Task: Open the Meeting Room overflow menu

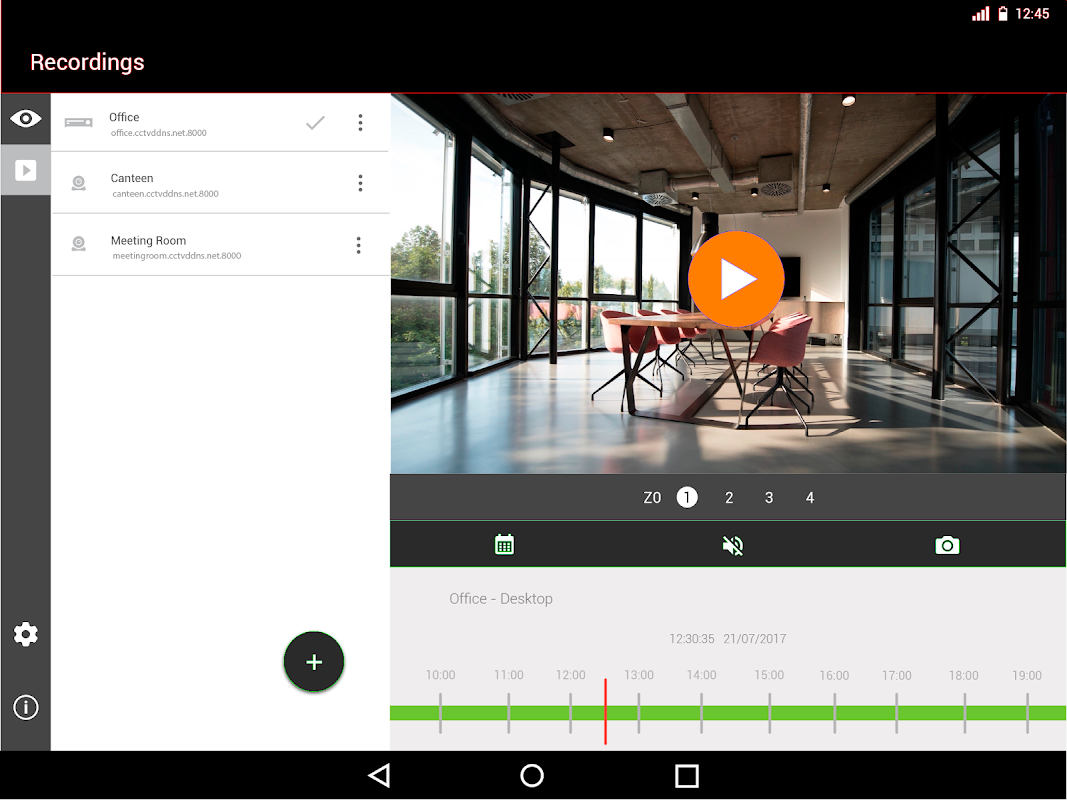Action: tap(359, 246)
